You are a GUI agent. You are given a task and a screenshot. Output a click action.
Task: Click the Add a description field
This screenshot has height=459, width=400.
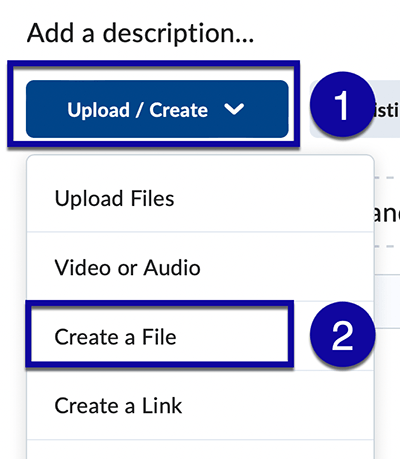pos(140,33)
